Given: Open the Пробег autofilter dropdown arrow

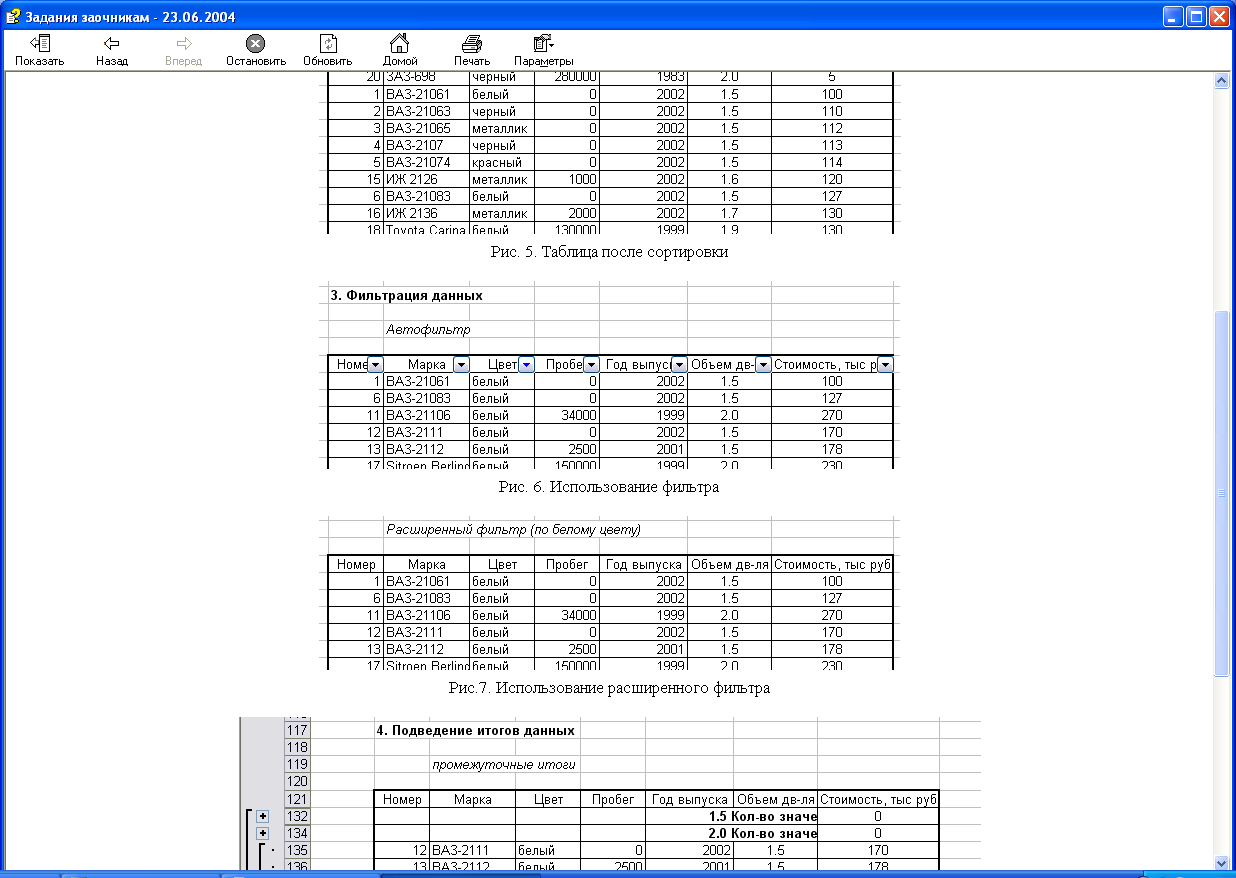Looking at the screenshot, I should 591,365.
